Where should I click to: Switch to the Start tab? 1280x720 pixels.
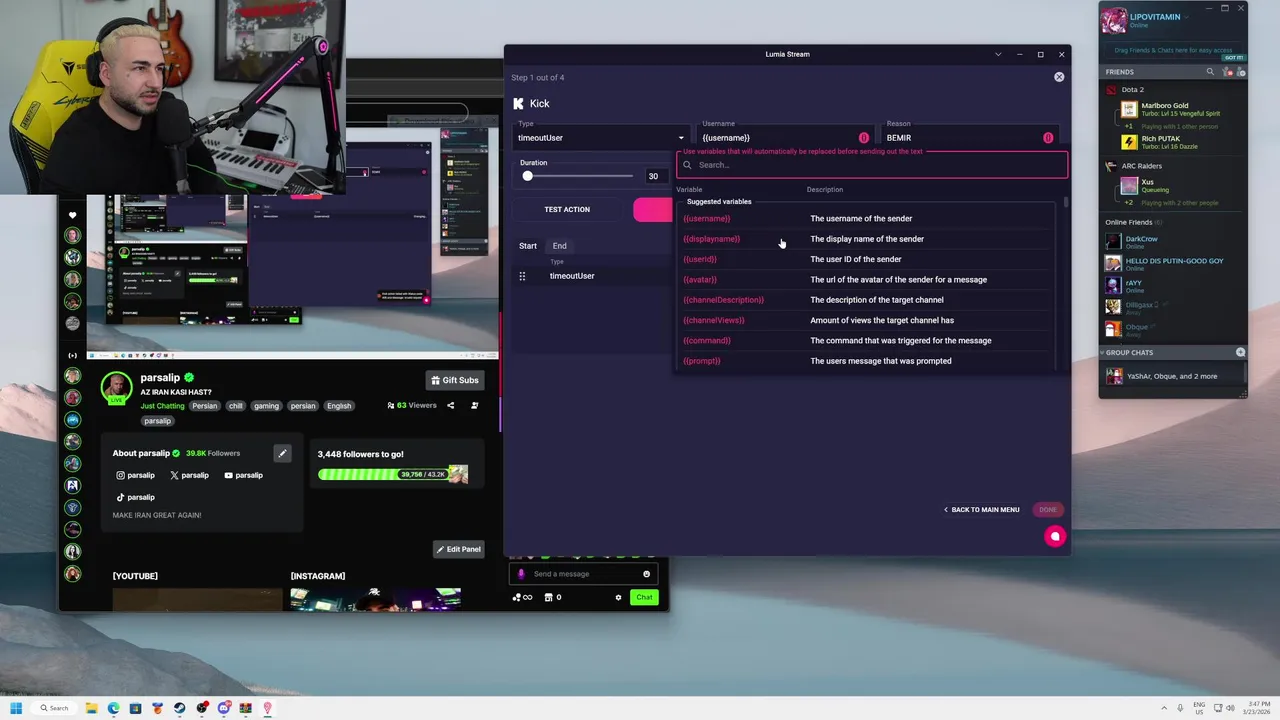click(x=528, y=246)
